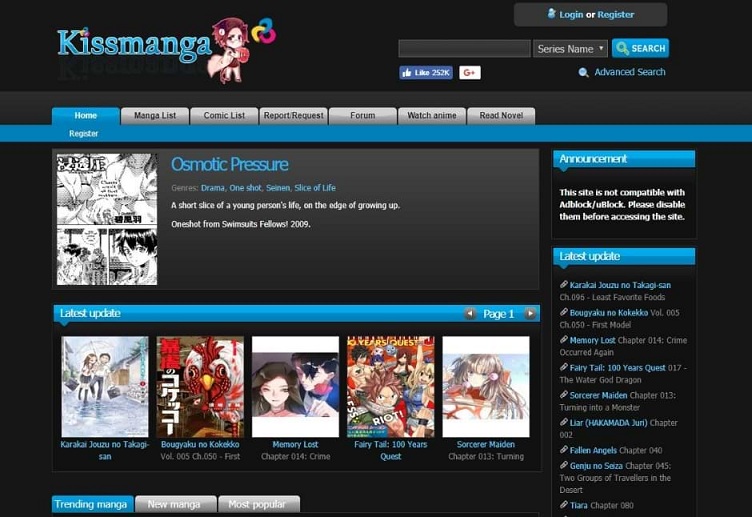The image size is (752, 517).
Task: Open Tiara link in sidebar
Action: (578, 505)
